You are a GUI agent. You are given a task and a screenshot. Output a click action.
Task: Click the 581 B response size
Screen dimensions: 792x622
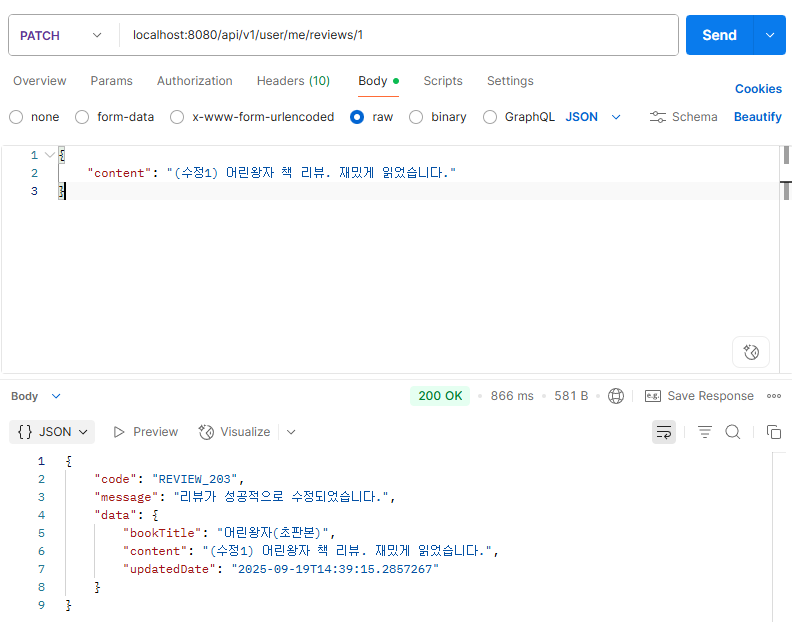(571, 396)
